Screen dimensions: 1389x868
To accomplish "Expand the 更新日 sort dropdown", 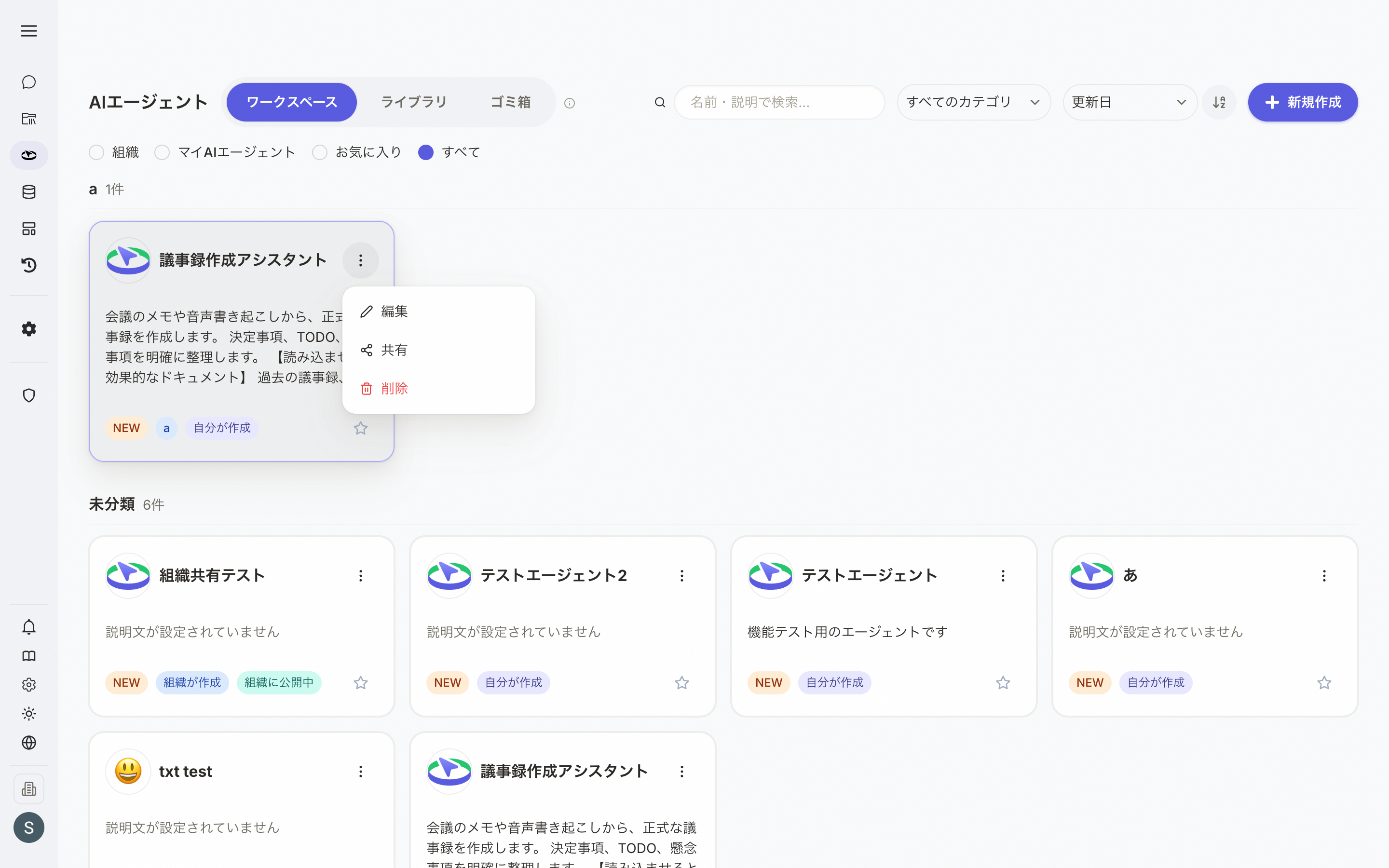I will point(1130,102).
